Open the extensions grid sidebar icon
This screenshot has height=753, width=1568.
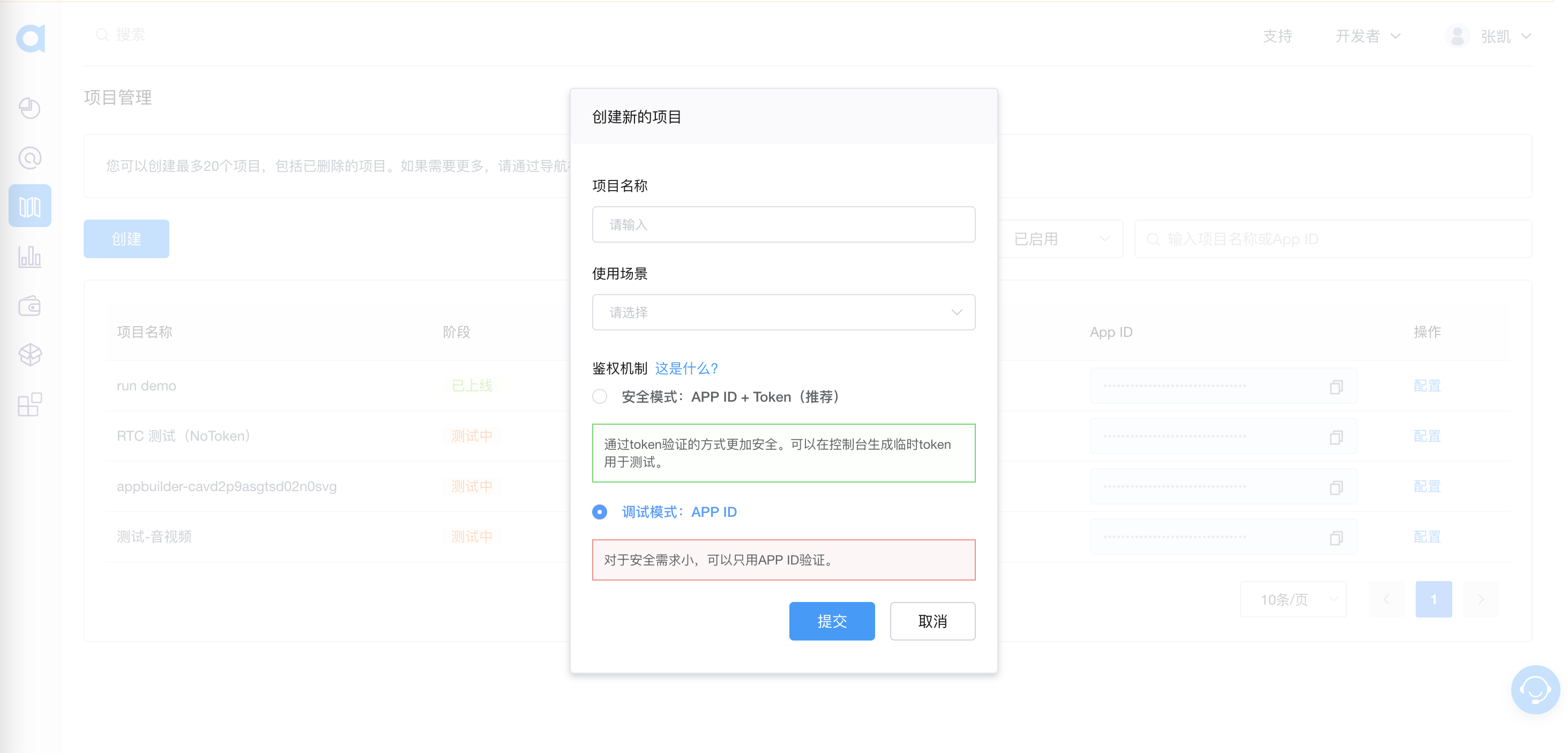click(x=30, y=404)
